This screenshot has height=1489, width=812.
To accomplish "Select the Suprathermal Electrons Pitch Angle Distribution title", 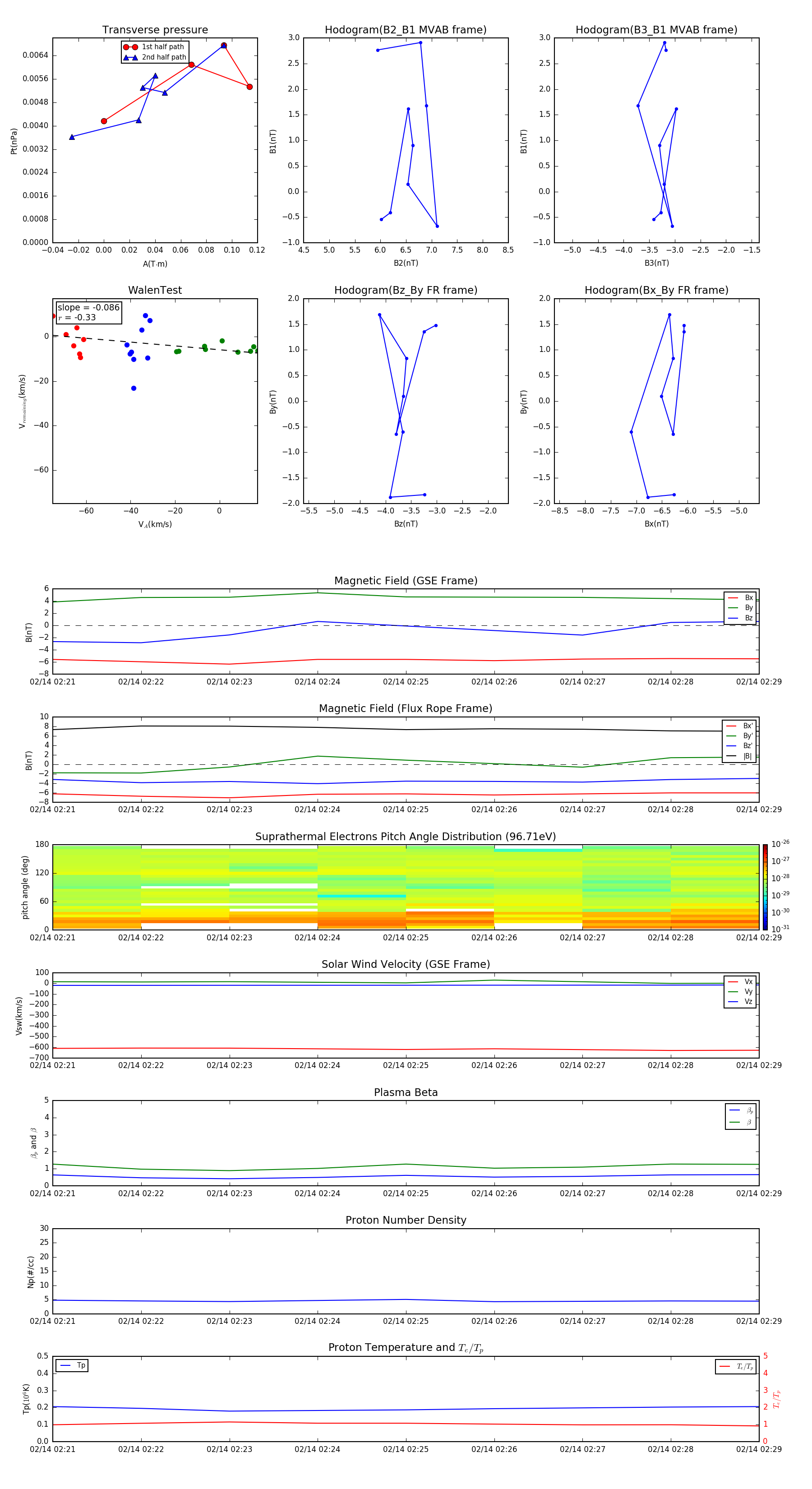I will 406,837.
